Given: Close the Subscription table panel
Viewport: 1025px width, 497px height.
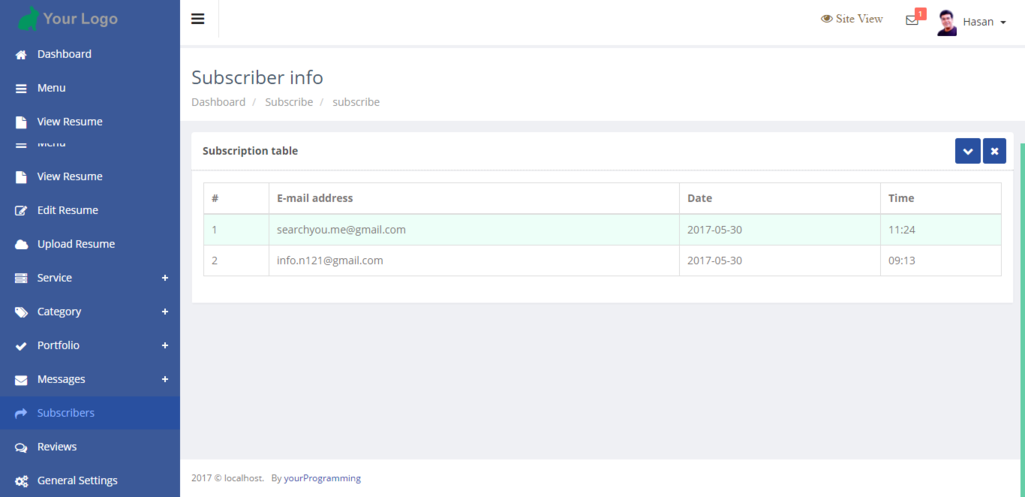Looking at the screenshot, I should 994,151.
